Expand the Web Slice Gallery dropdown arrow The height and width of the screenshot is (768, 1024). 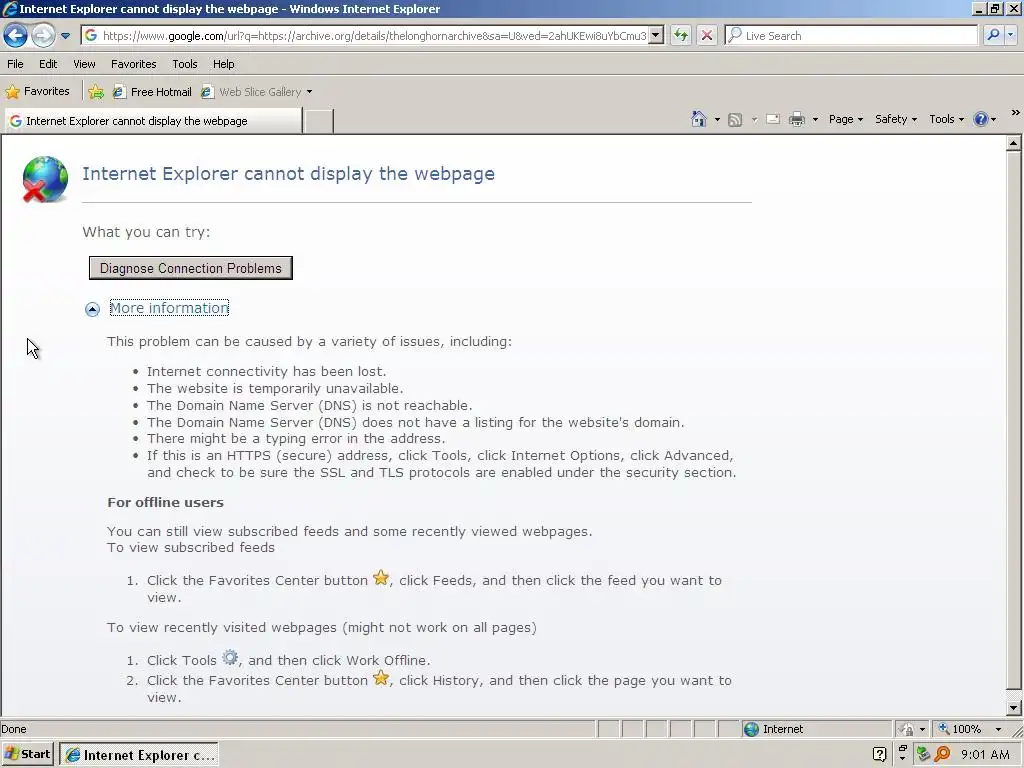click(310, 92)
